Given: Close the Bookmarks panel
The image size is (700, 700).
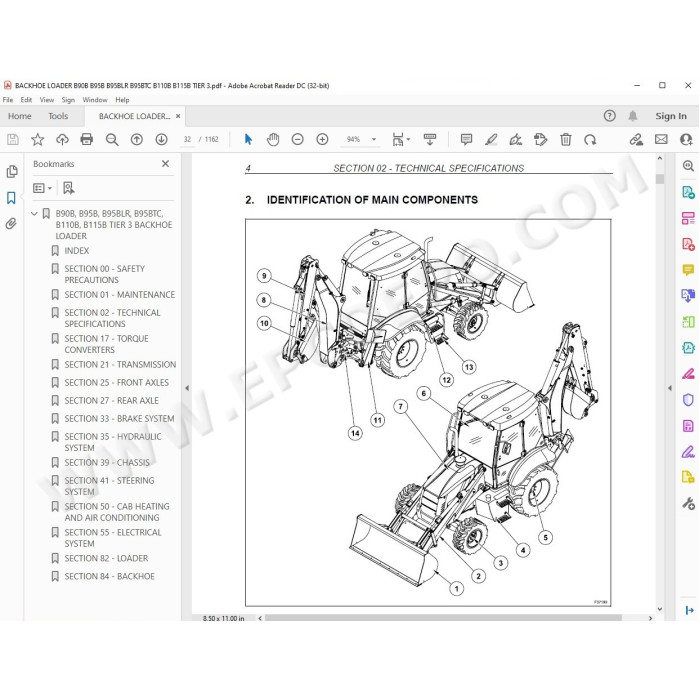Looking at the screenshot, I should [165, 164].
